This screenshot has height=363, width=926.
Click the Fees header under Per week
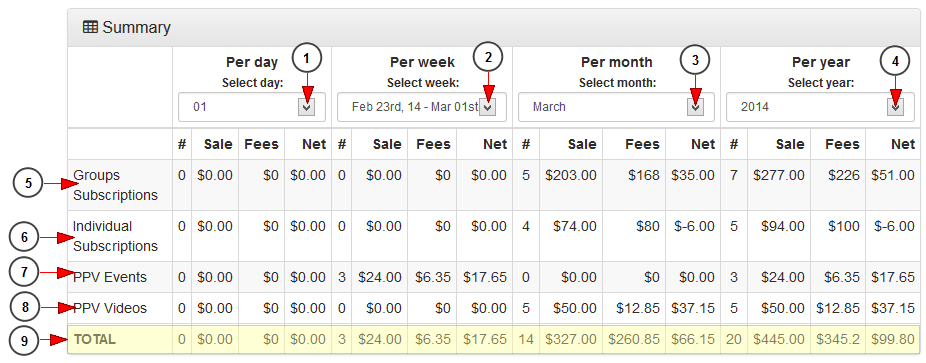point(433,144)
